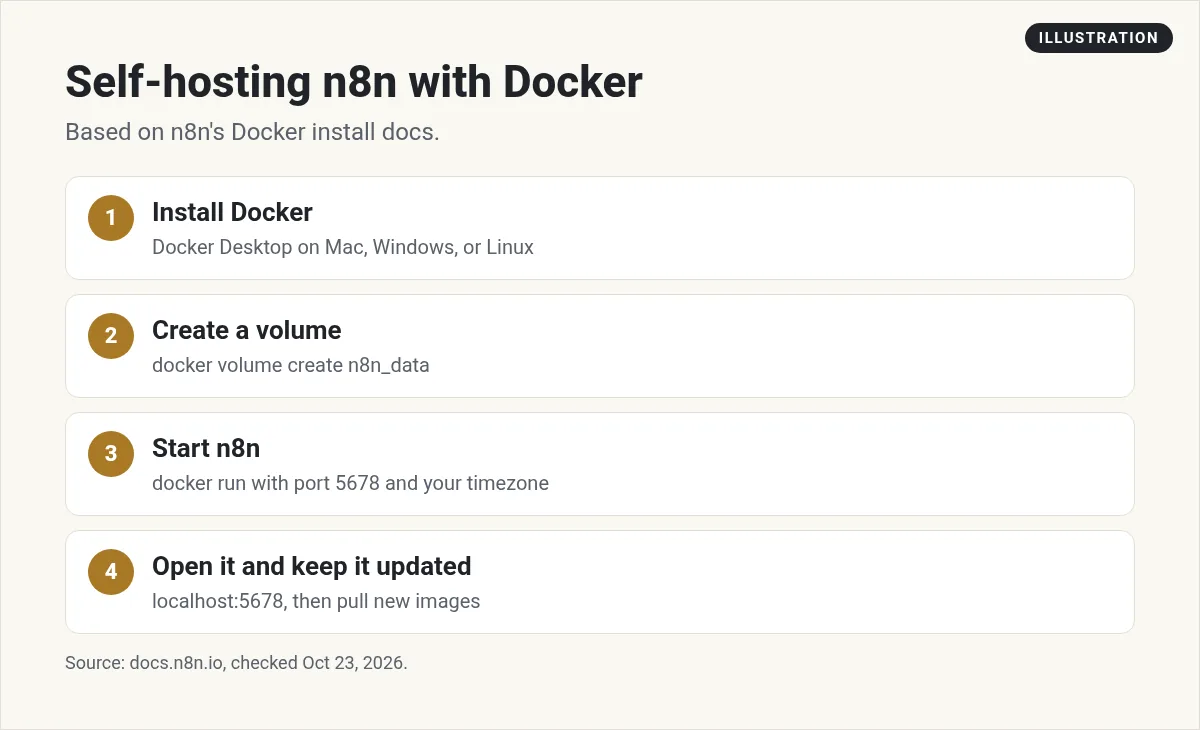Screen dimensions: 1200x730
Task: Click "docker run with port 5678 and your timezone"
Action: (350, 483)
